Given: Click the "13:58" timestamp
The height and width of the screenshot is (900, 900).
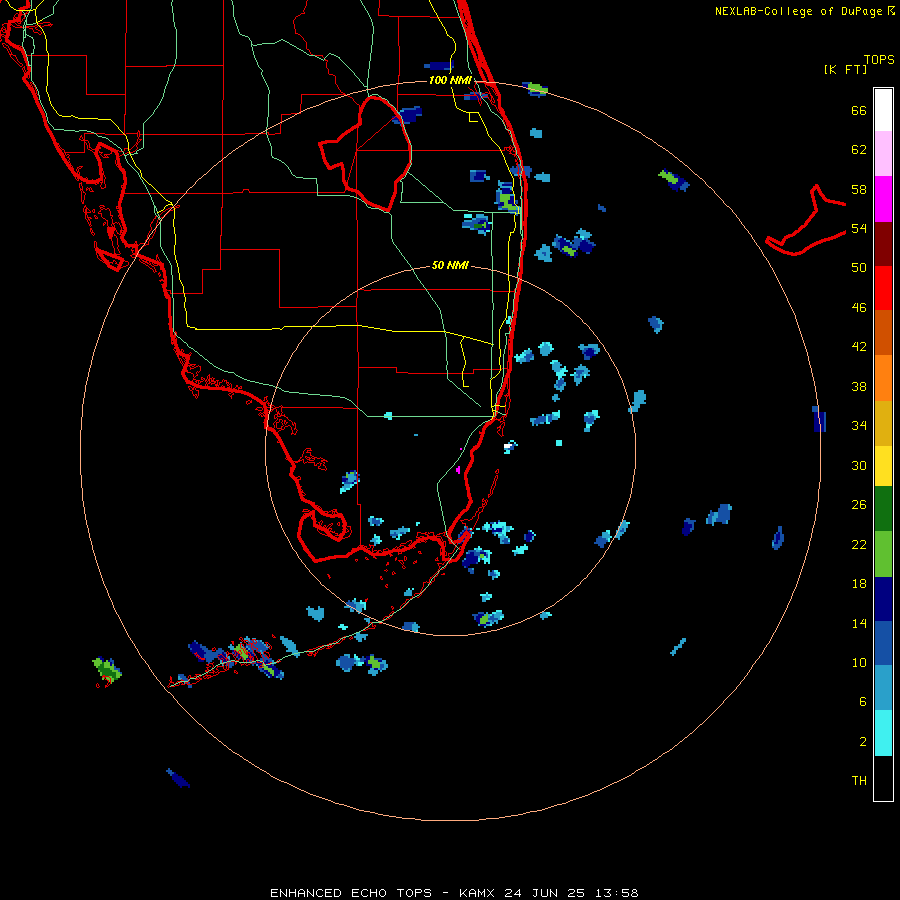Looking at the screenshot, I should pyautogui.click(x=615, y=893).
